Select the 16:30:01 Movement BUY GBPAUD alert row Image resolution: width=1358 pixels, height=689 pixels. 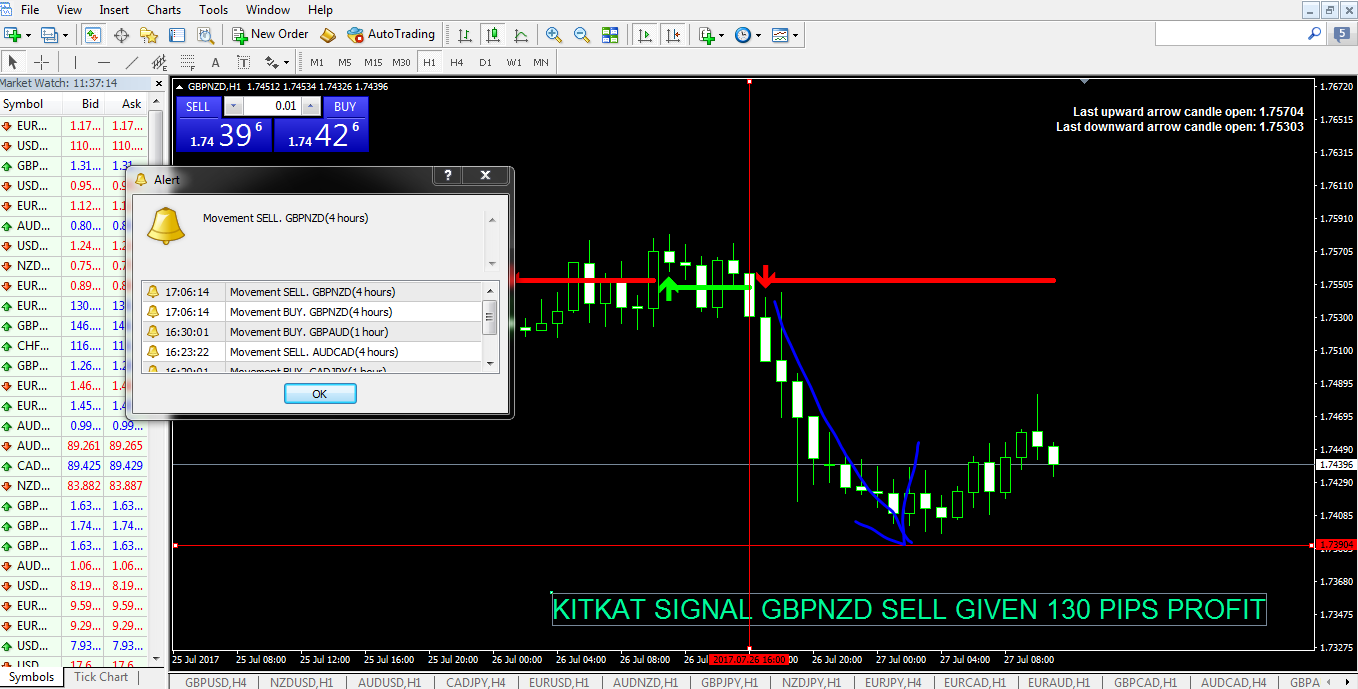pyautogui.click(x=312, y=332)
